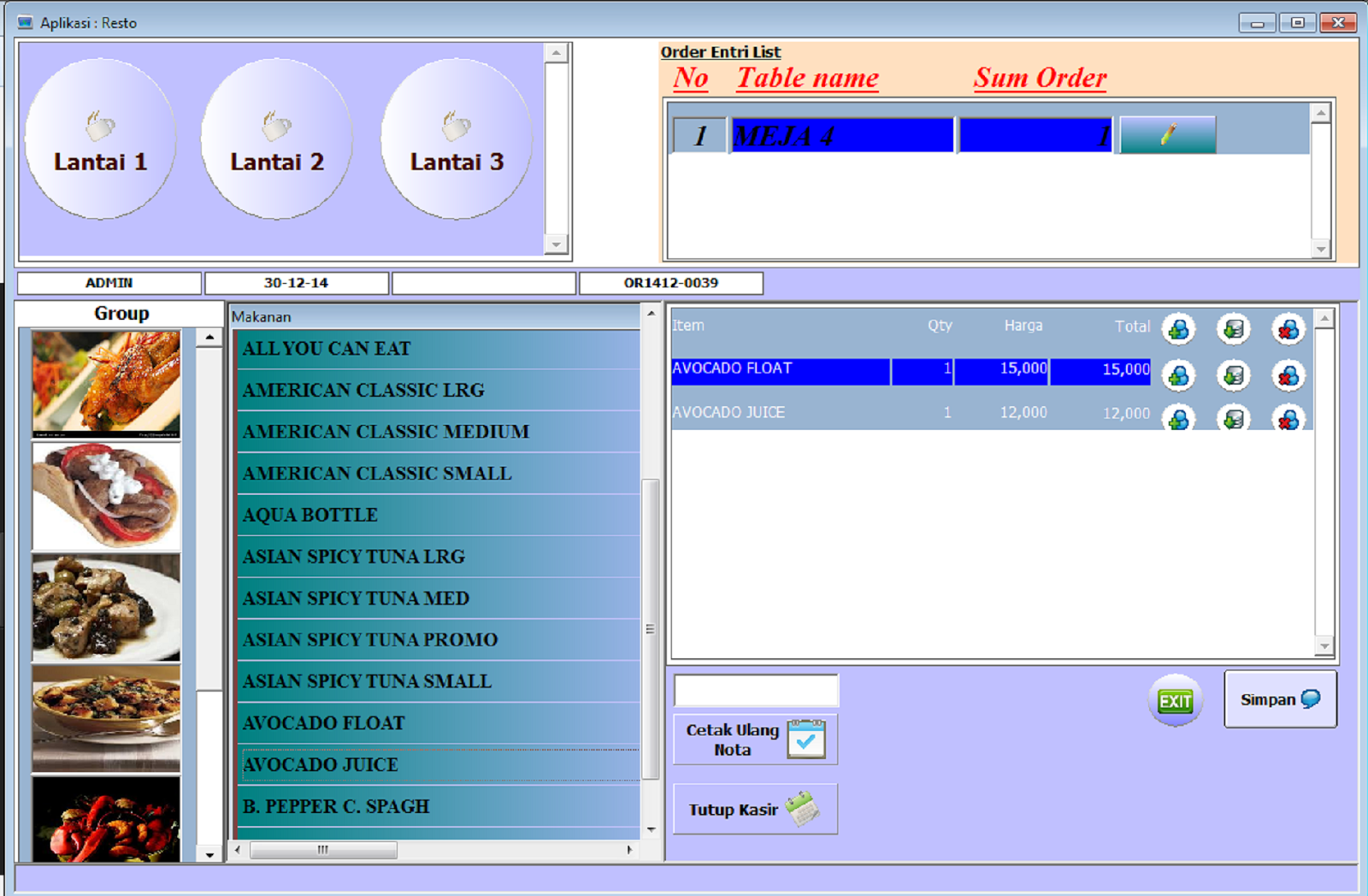Click the add-item icon in the item list header
The height and width of the screenshot is (896, 1368).
[1178, 329]
